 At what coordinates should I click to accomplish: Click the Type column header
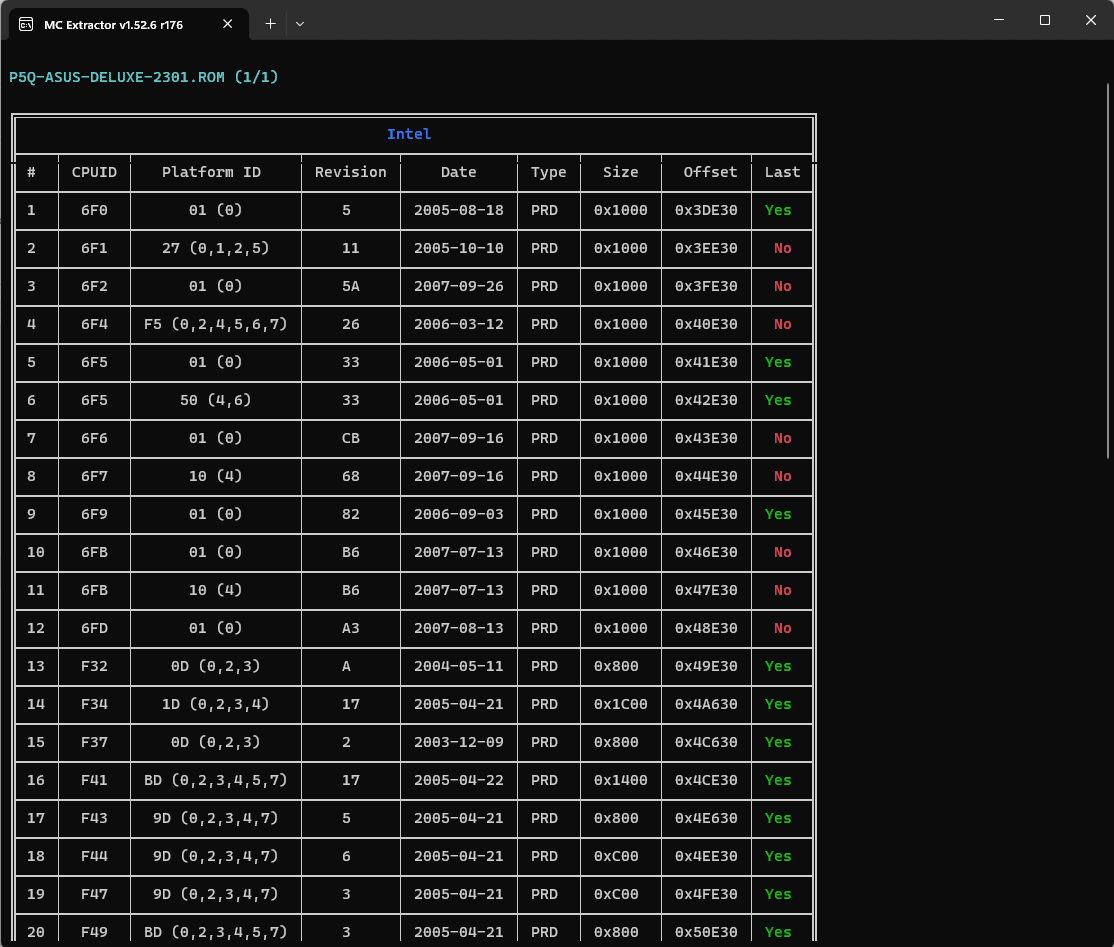[548, 172]
